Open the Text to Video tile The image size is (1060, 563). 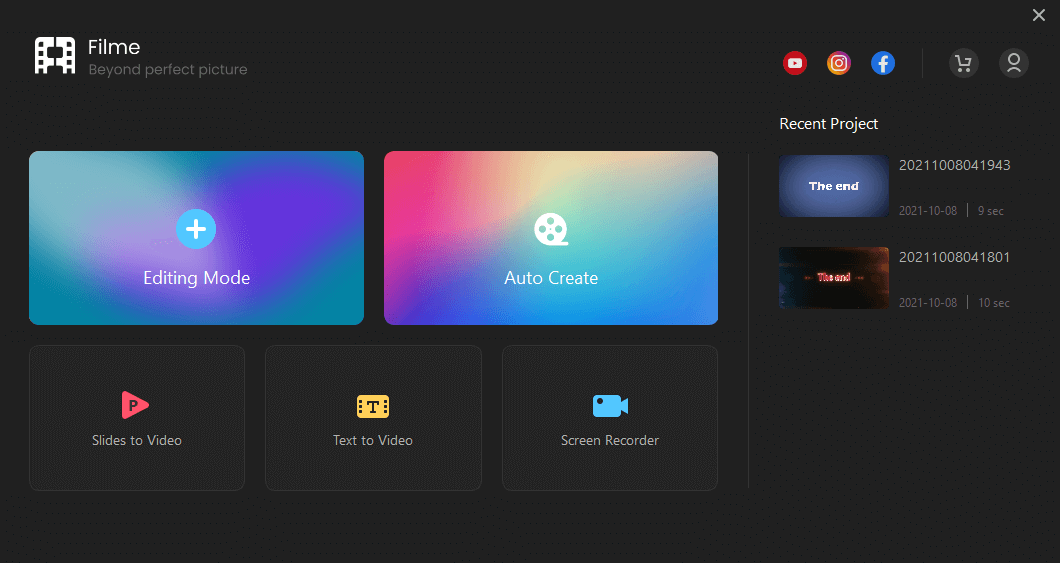click(x=373, y=418)
